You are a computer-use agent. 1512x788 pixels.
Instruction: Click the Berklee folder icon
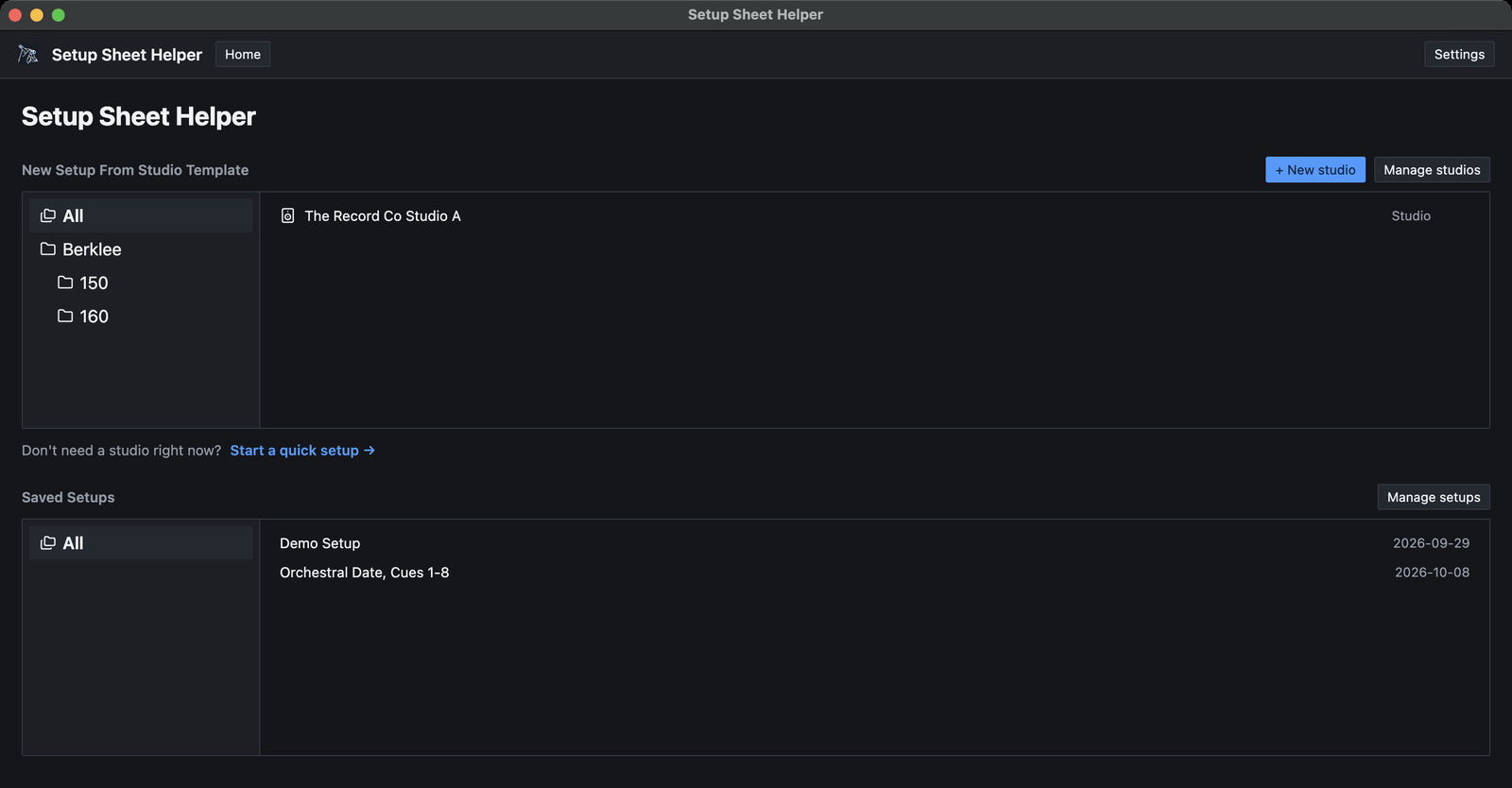[x=48, y=249]
